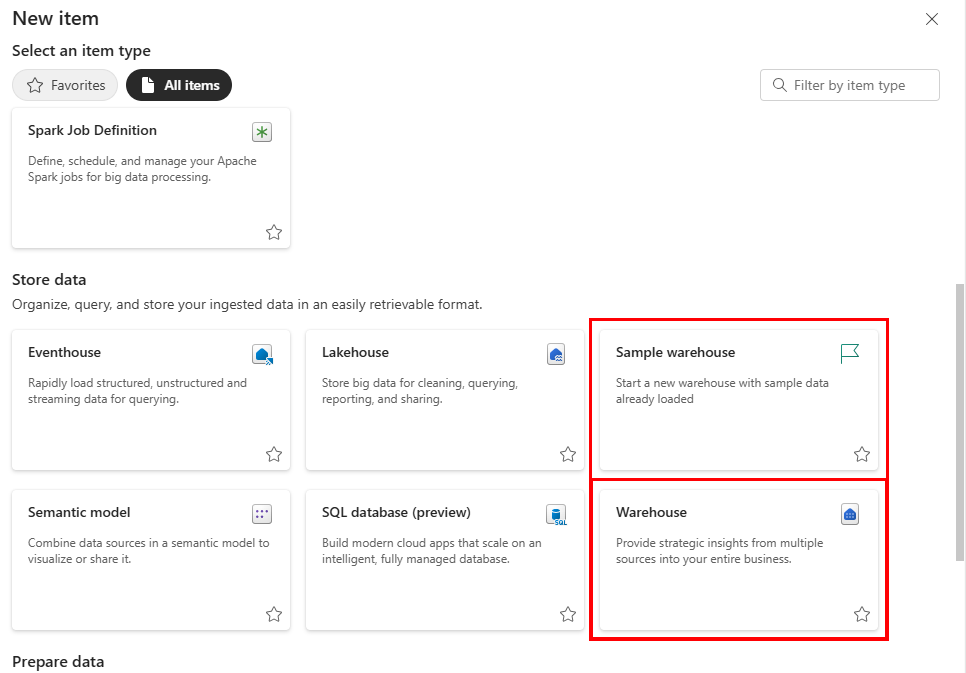Click the vertical scrollbar thumb
The width and height of the screenshot is (966, 673).
click(x=960, y=422)
